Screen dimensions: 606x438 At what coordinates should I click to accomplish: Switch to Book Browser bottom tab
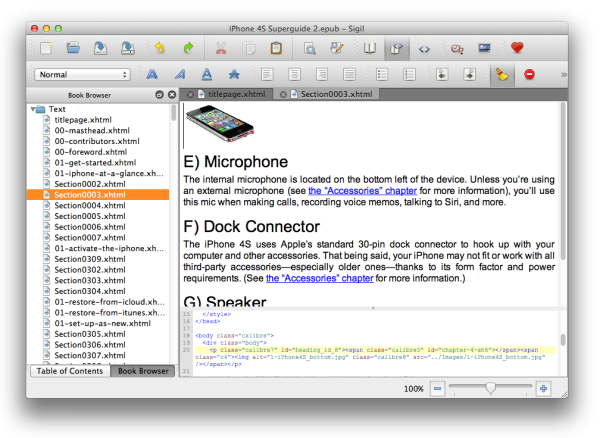(143, 371)
